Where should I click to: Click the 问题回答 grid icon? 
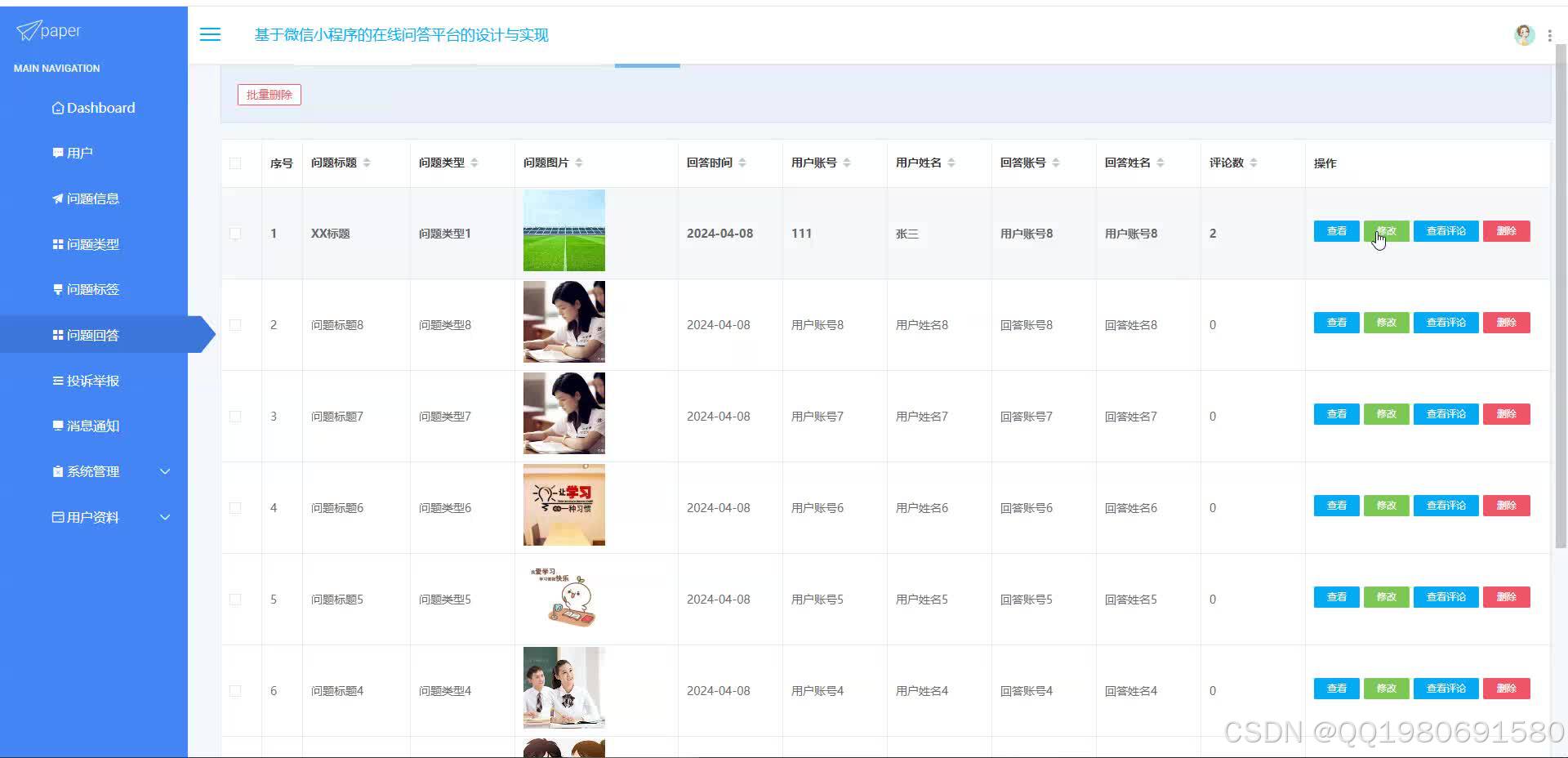coord(58,335)
